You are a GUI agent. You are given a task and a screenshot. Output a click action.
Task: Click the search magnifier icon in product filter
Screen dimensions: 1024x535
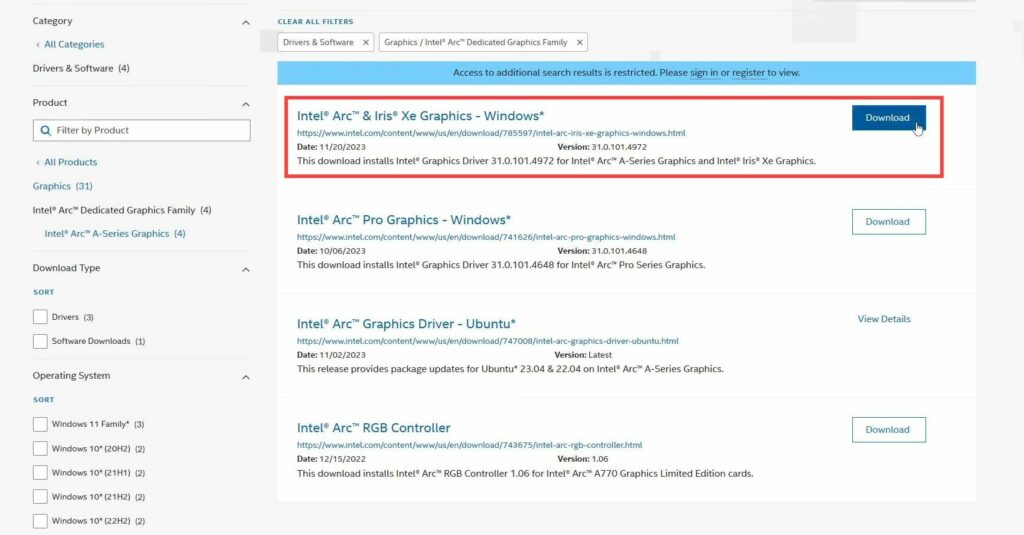point(45,131)
